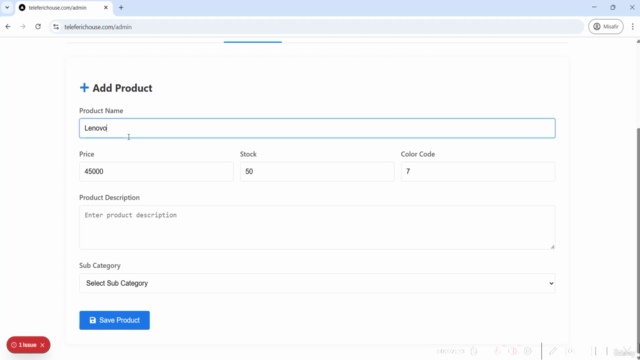Reload the admin page

(38, 27)
